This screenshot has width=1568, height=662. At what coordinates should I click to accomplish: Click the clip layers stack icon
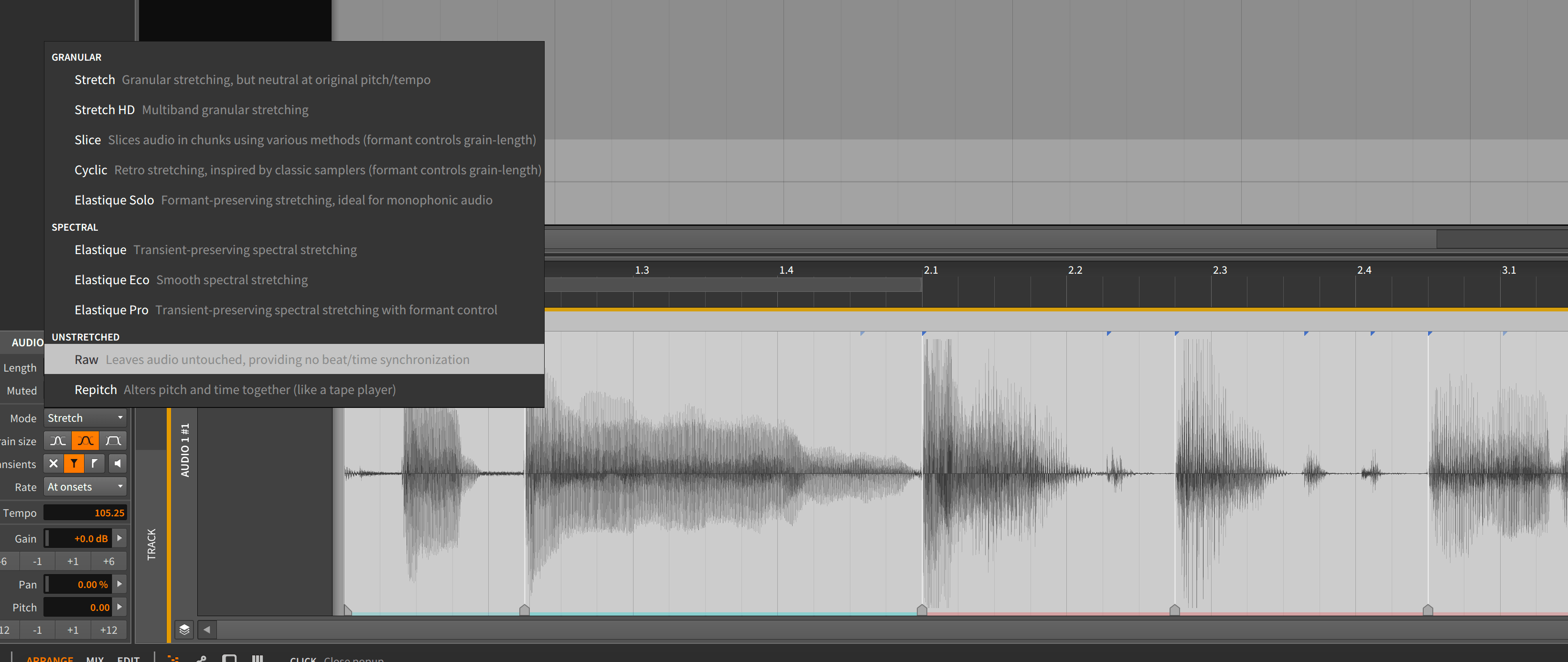pyautogui.click(x=184, y=630)
